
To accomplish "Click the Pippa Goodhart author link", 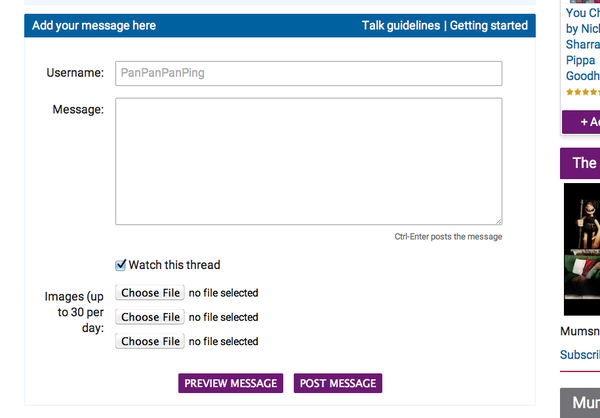I will (x=582, y=68).
